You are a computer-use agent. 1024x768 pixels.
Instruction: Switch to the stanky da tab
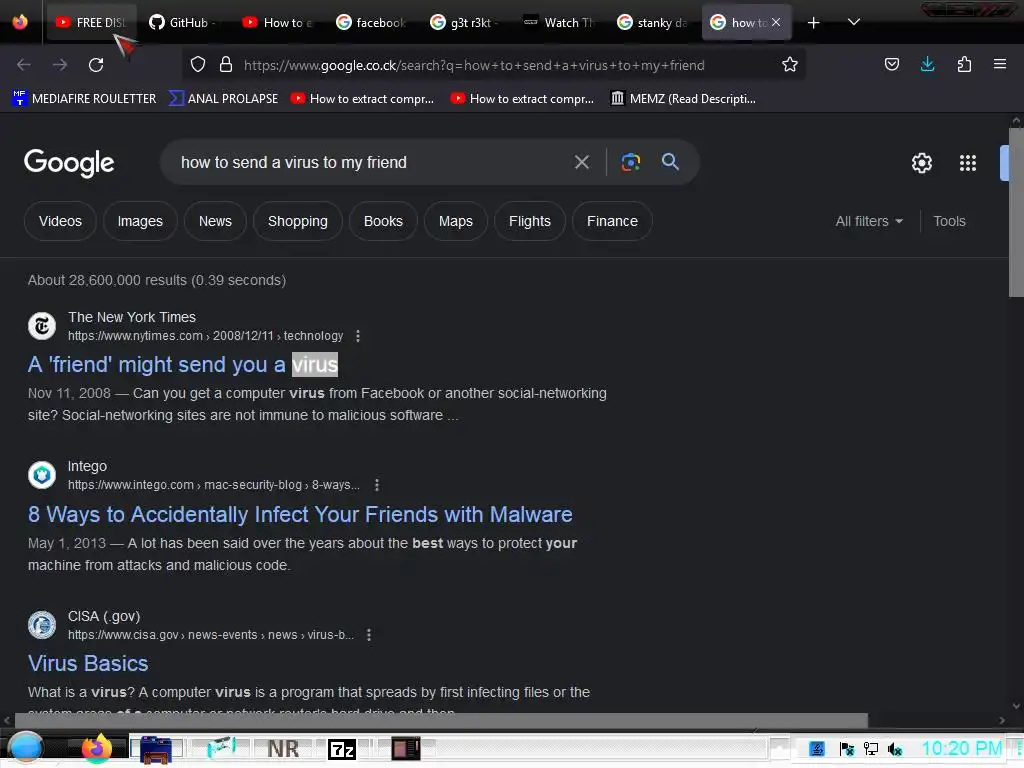click(654, 23)
